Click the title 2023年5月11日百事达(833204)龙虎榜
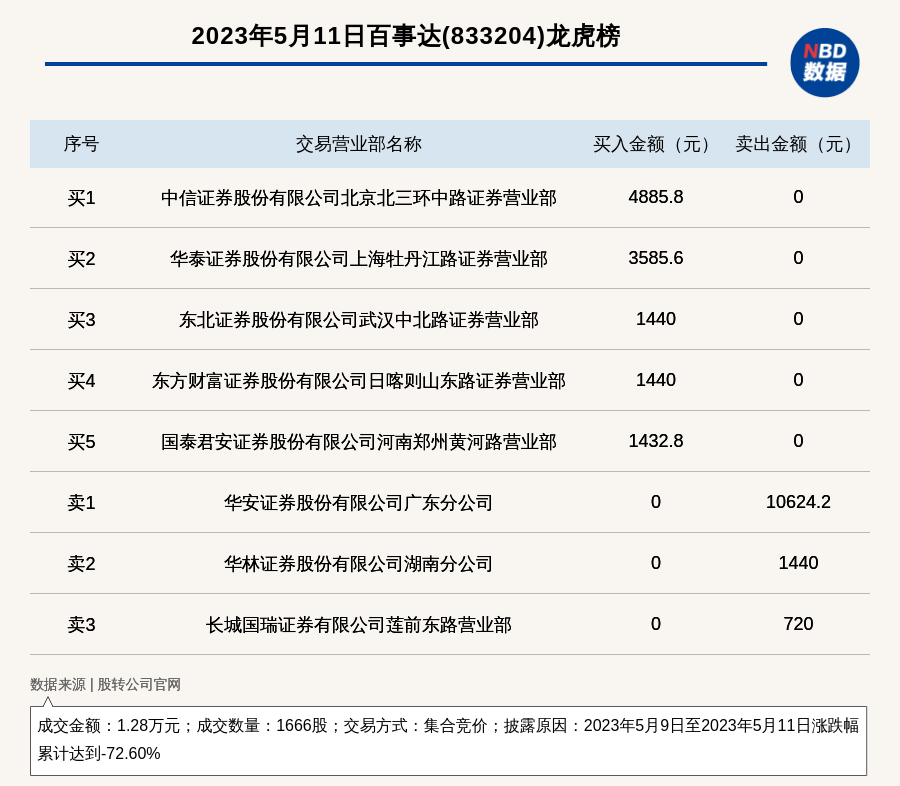 (406, 36)
